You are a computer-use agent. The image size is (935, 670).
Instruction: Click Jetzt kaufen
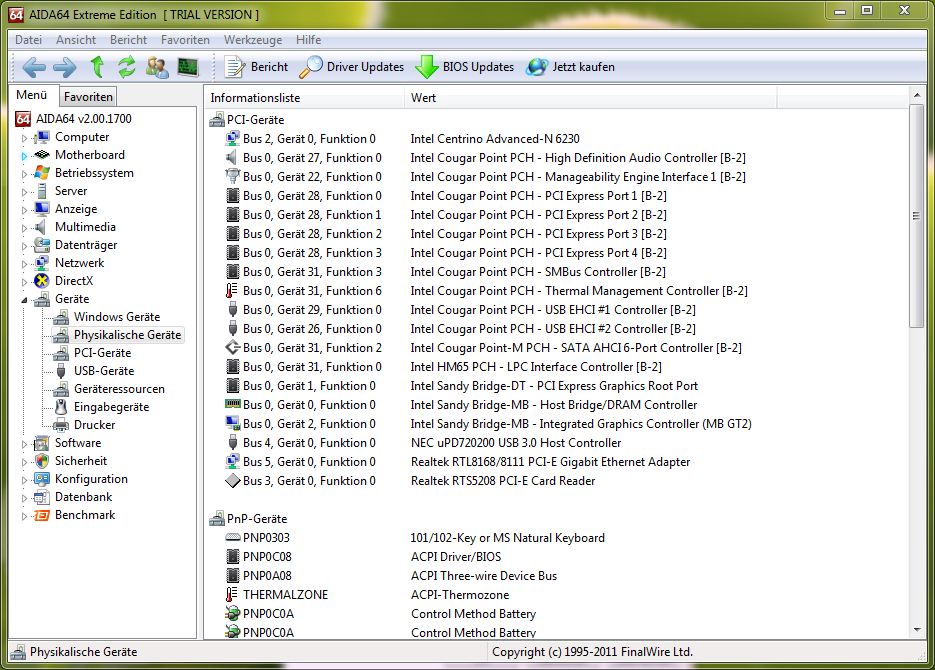click(570, 67)
